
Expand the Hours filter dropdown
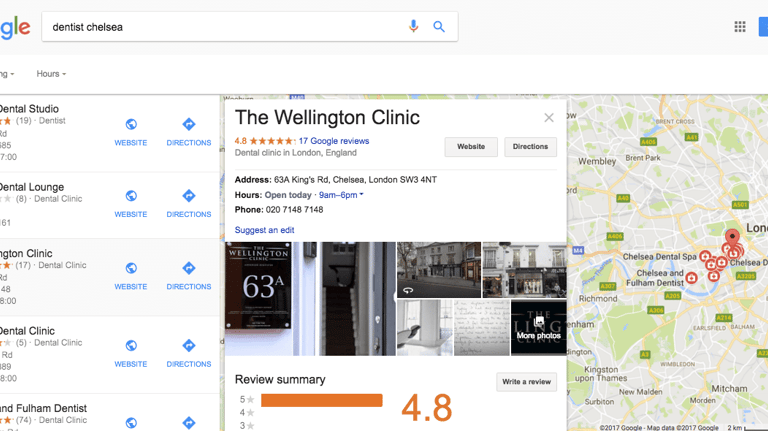pyautogui.click(x=51, y=74)
